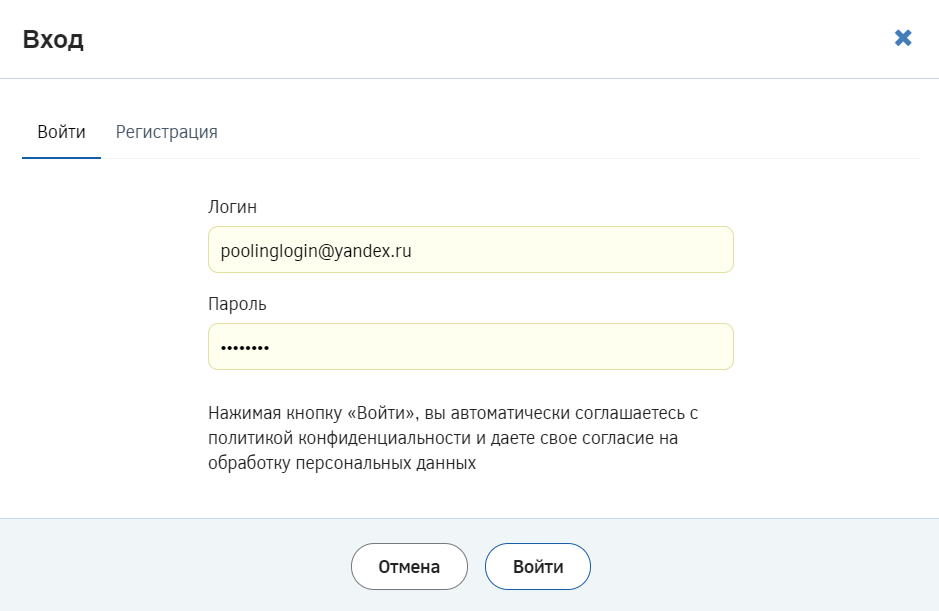The width and height of the screenshot is (939, 611).
Task: Switch to the Регистрация tab
Action: [167, 132]
